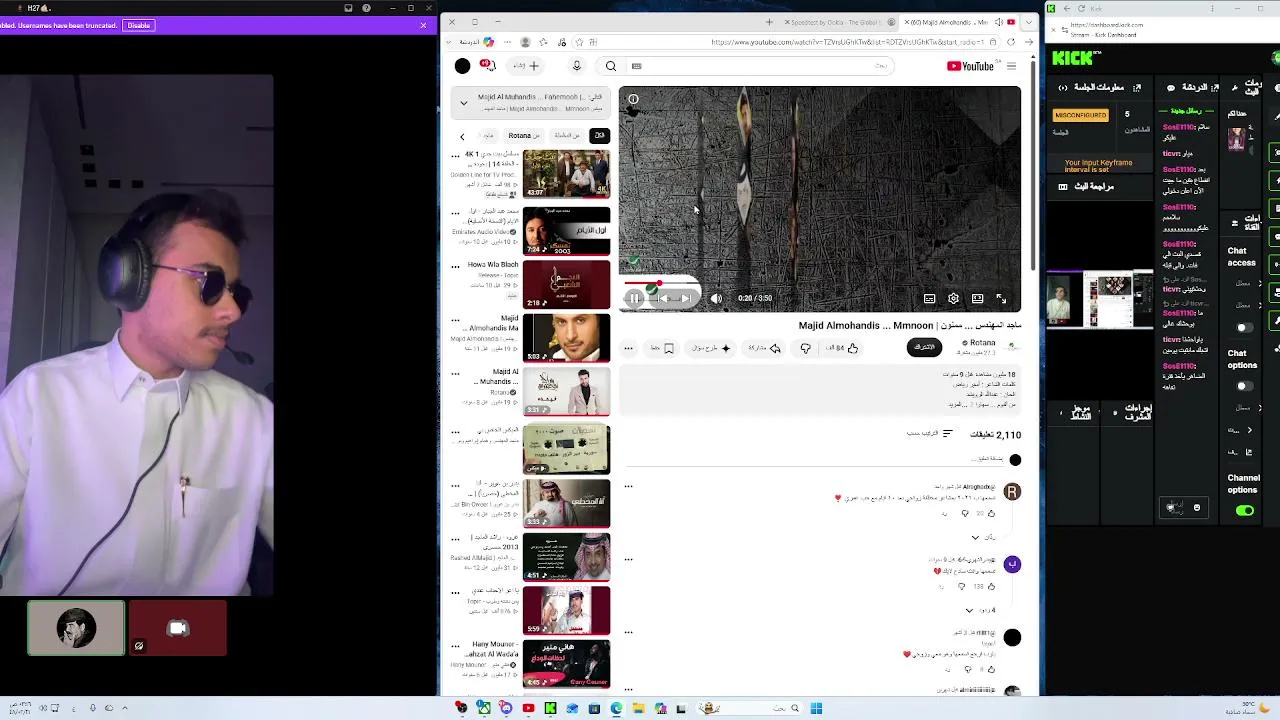Open the YouTube hamburger guide menu
The image size is (1280, 720).
tap(1011, 66)
